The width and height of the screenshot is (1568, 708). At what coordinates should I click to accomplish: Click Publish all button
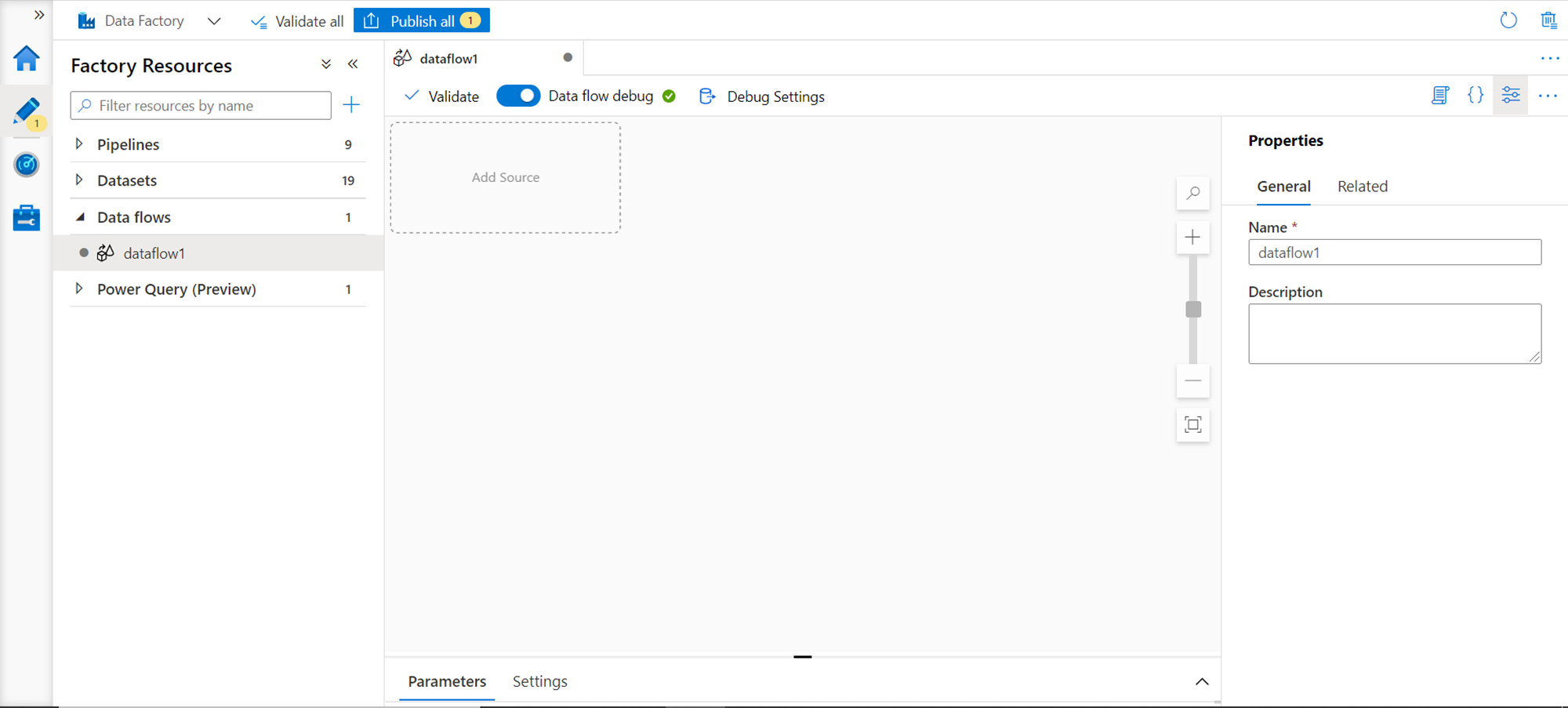click(422, 20)
